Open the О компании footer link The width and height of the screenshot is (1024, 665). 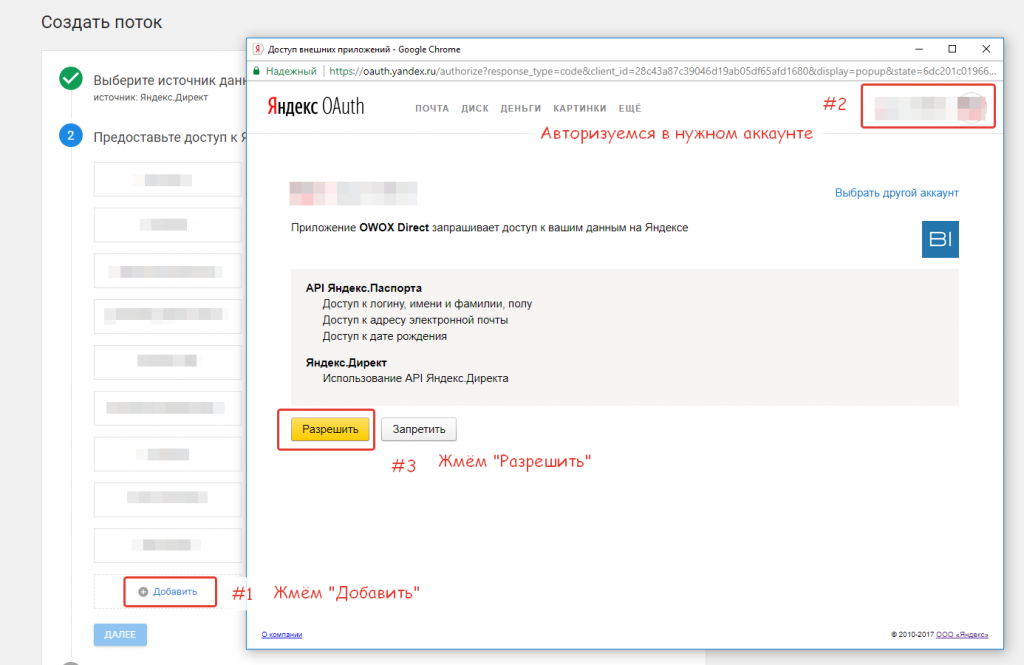[281, 634]
